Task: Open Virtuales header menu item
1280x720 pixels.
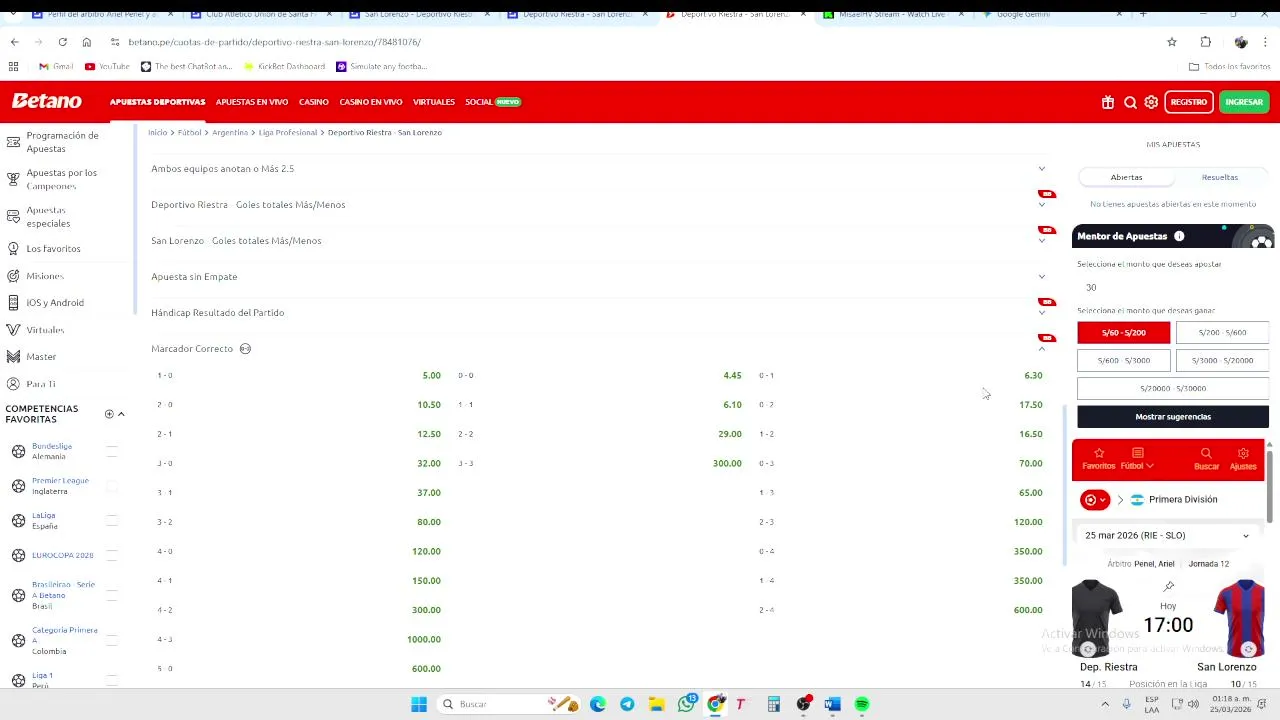Action: pos(434,102)
